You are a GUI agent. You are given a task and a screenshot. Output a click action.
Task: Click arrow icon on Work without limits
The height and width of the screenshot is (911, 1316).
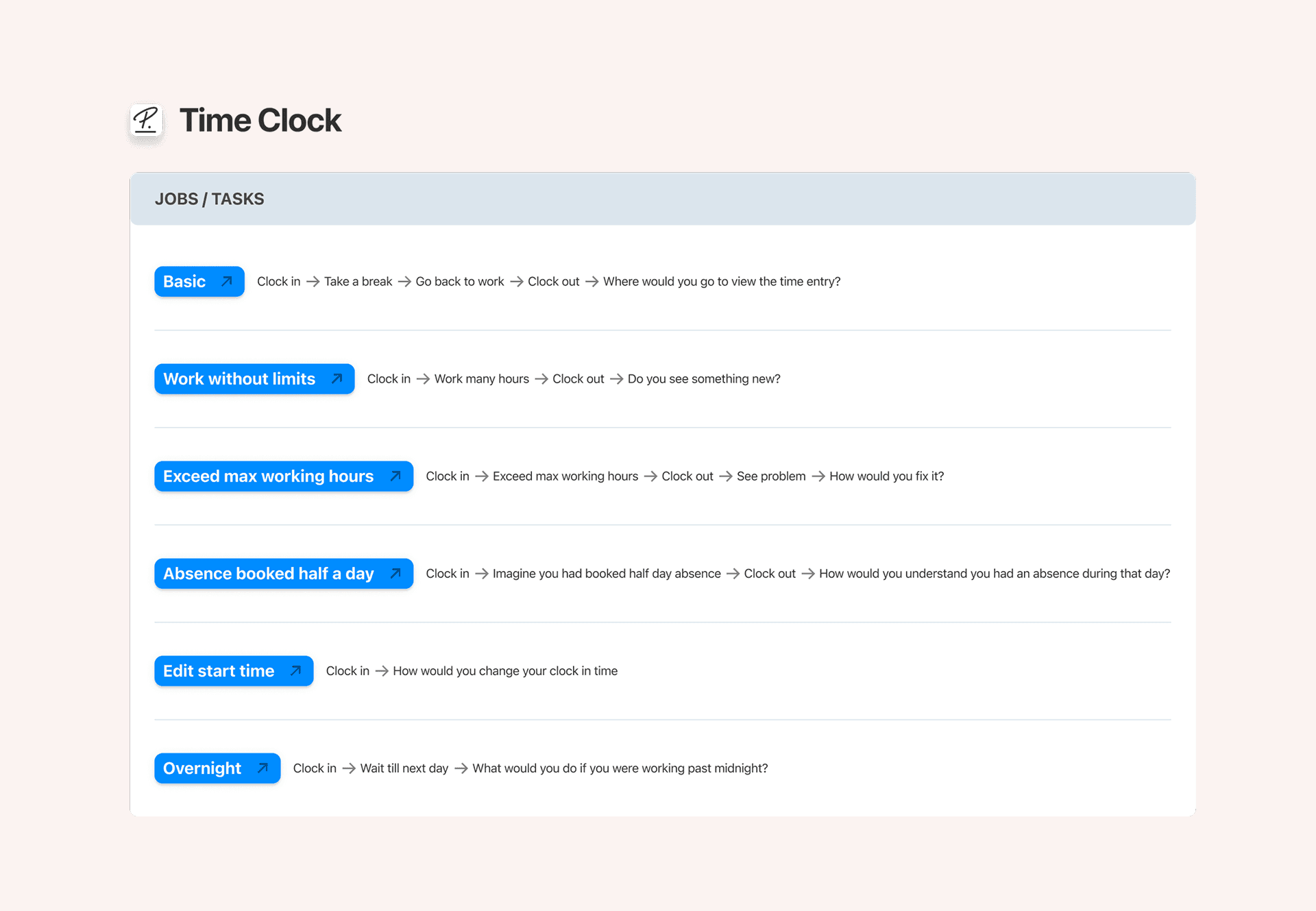click(337, 379)
